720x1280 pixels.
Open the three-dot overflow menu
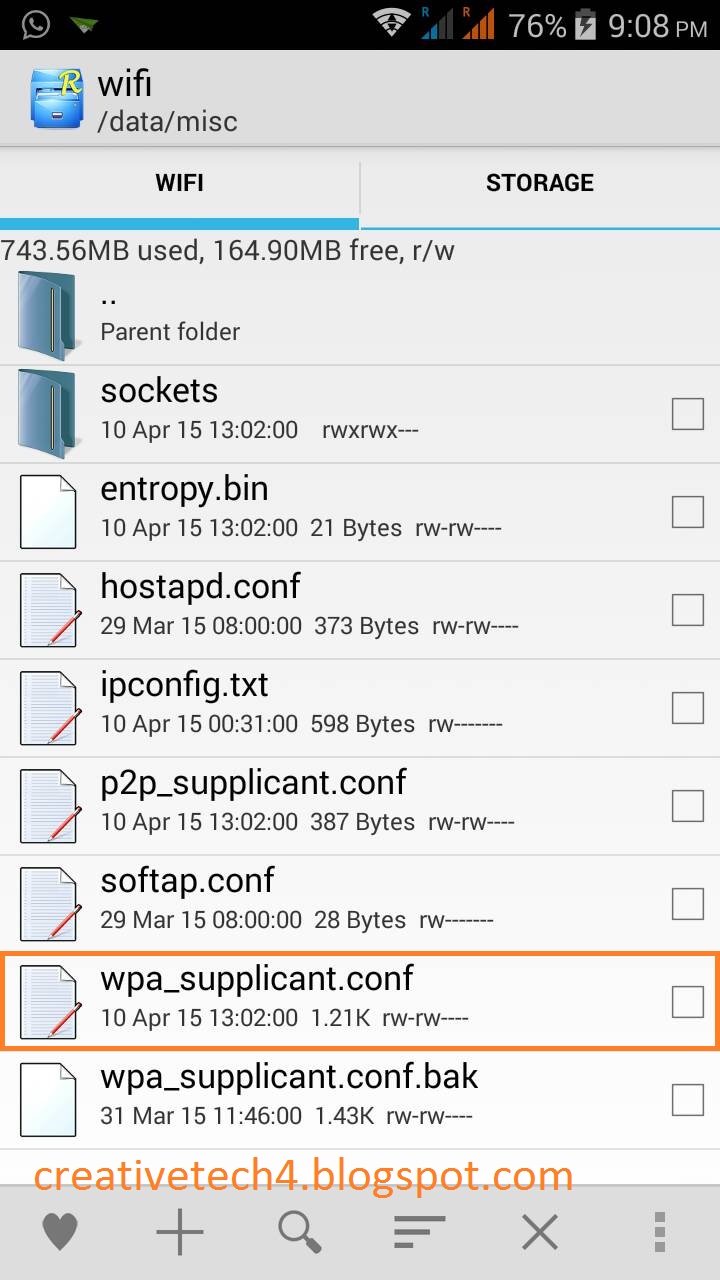click(x=660, y=1231)
